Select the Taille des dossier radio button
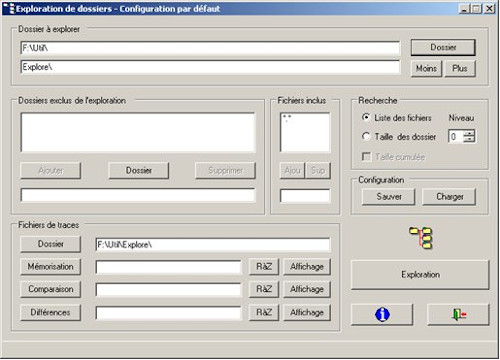The height and width of the screenshot is (360, 500). click(x=366, y=136)
